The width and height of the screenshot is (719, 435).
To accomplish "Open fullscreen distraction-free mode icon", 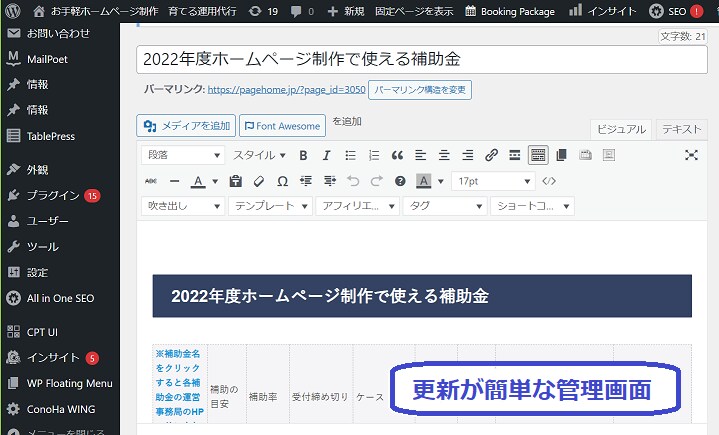I will click(x=691, y=155).
